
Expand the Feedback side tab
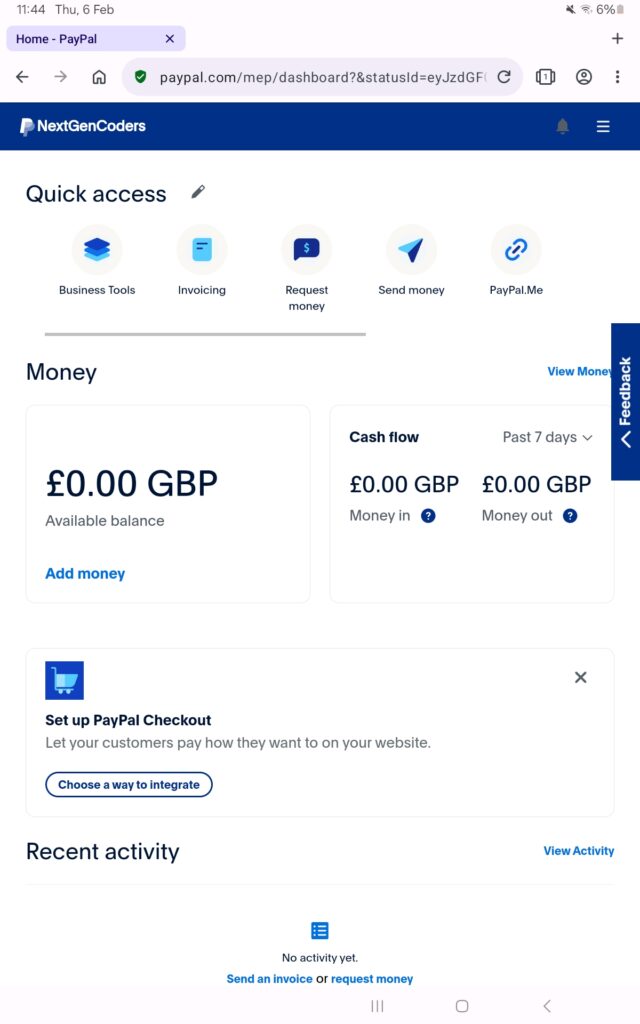pyautogui.click(x=626, y=401)
